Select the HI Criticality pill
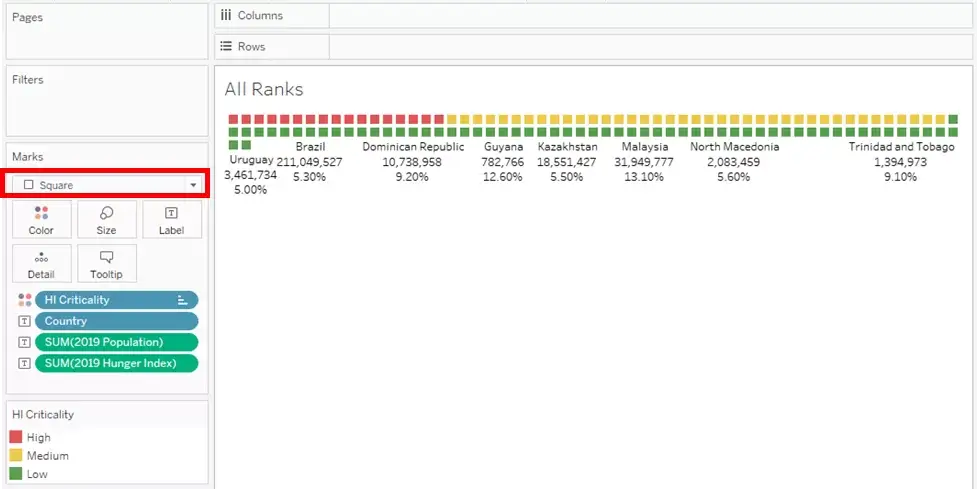 (x=117, y=300)
